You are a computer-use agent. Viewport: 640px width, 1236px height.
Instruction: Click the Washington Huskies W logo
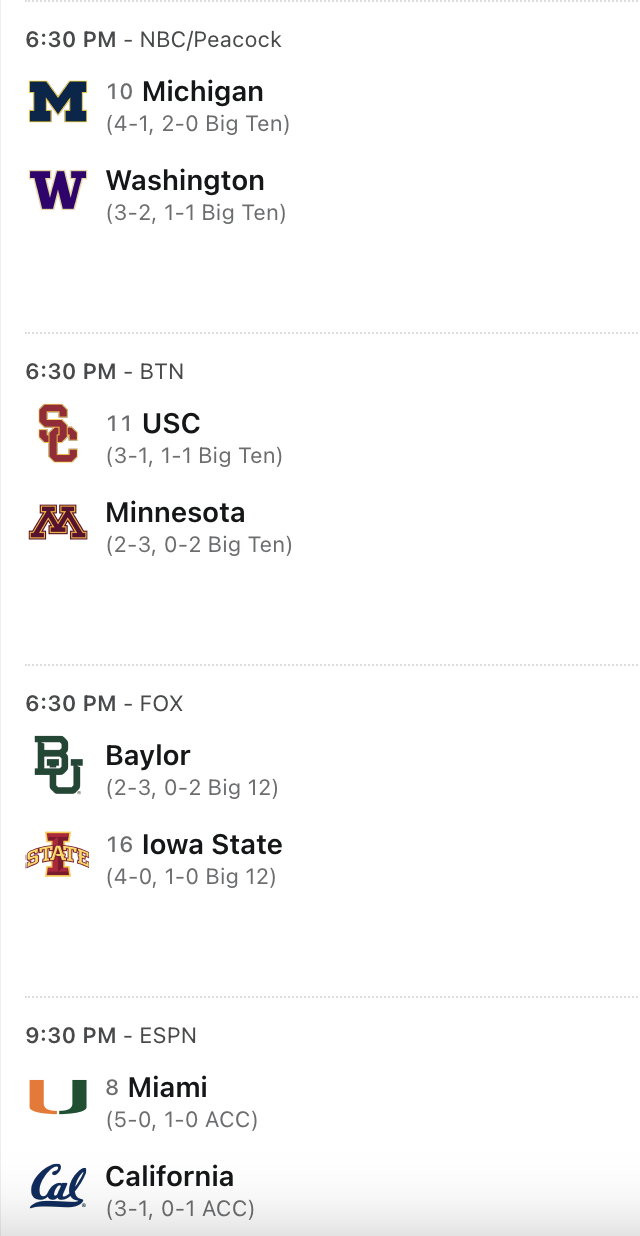click(x=58, y=190)
